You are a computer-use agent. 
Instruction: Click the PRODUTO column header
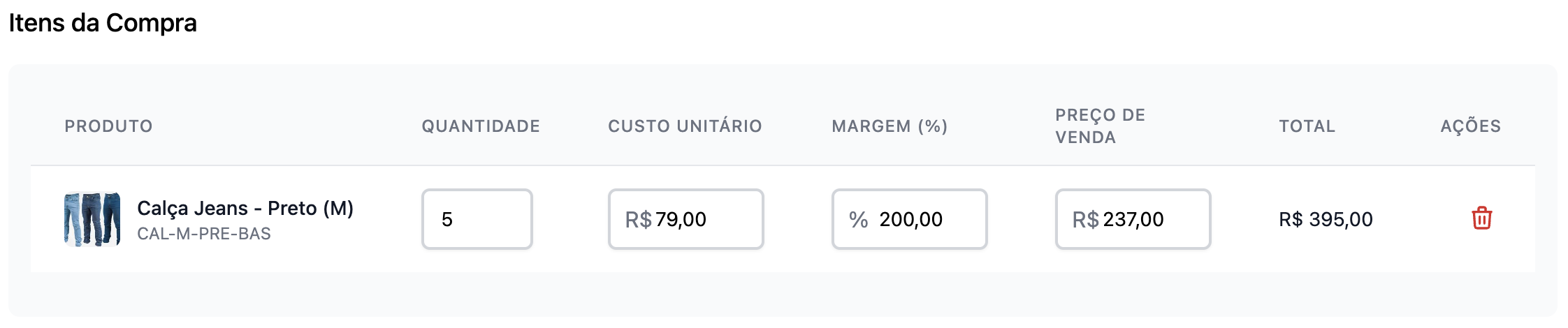click(108, 126)
